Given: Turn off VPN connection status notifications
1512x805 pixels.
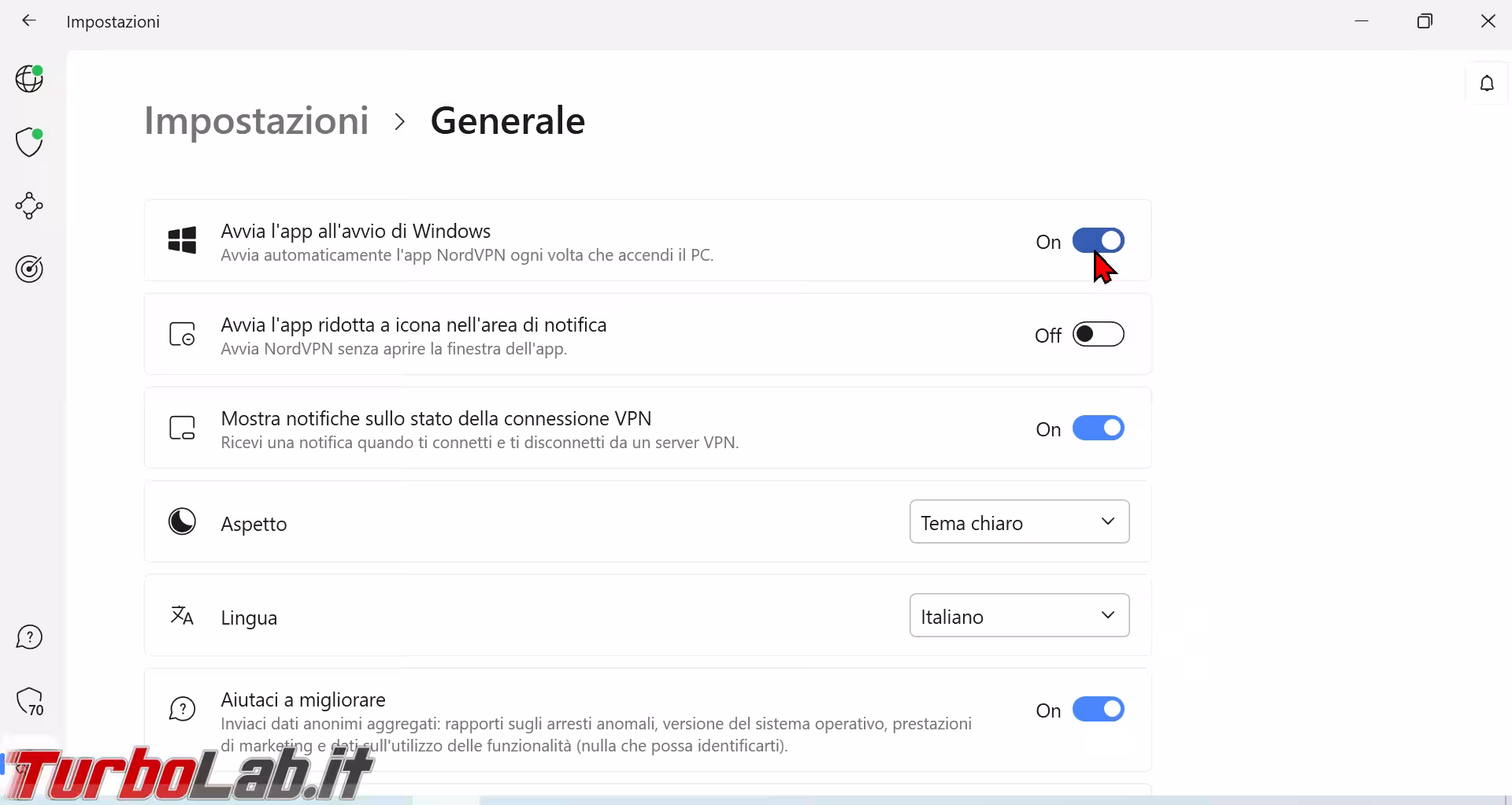Looking at the screenshot, I should point(1098,428).
